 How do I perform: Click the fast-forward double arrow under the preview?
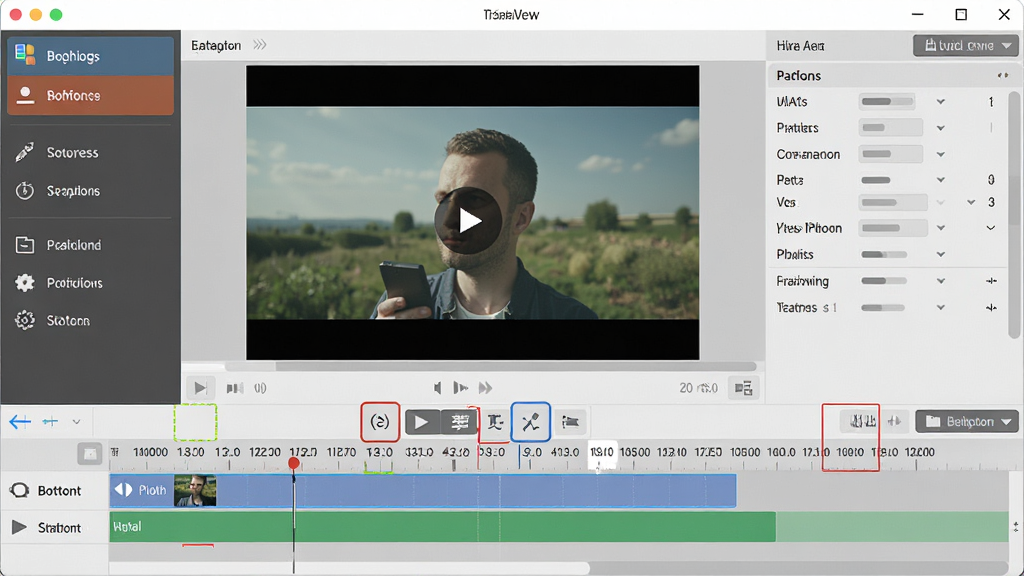485,388
